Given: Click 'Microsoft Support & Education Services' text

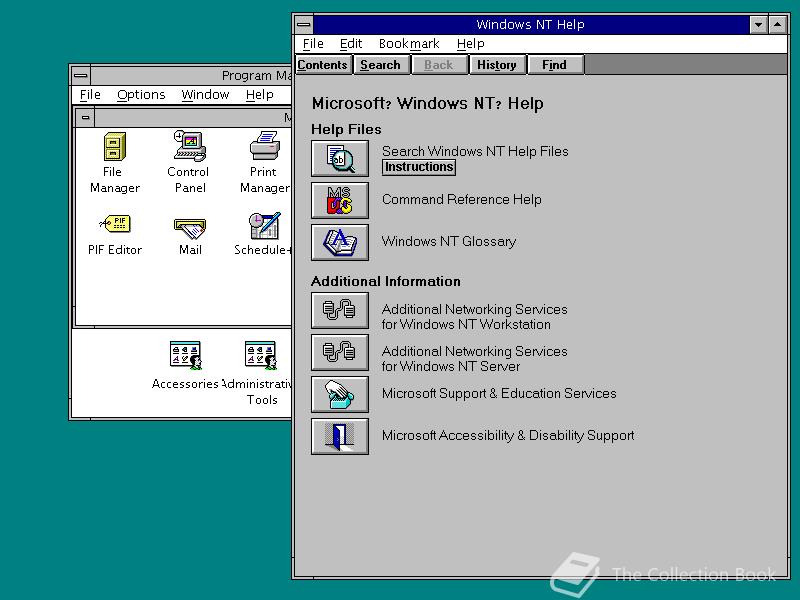Looking at the screenshot, I should click(499, 393).
